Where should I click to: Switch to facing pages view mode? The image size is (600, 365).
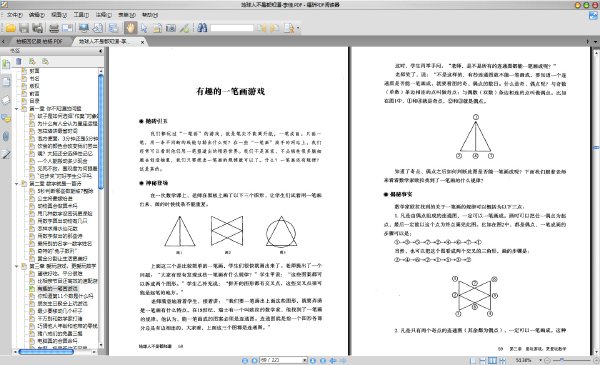coord(492,360)
